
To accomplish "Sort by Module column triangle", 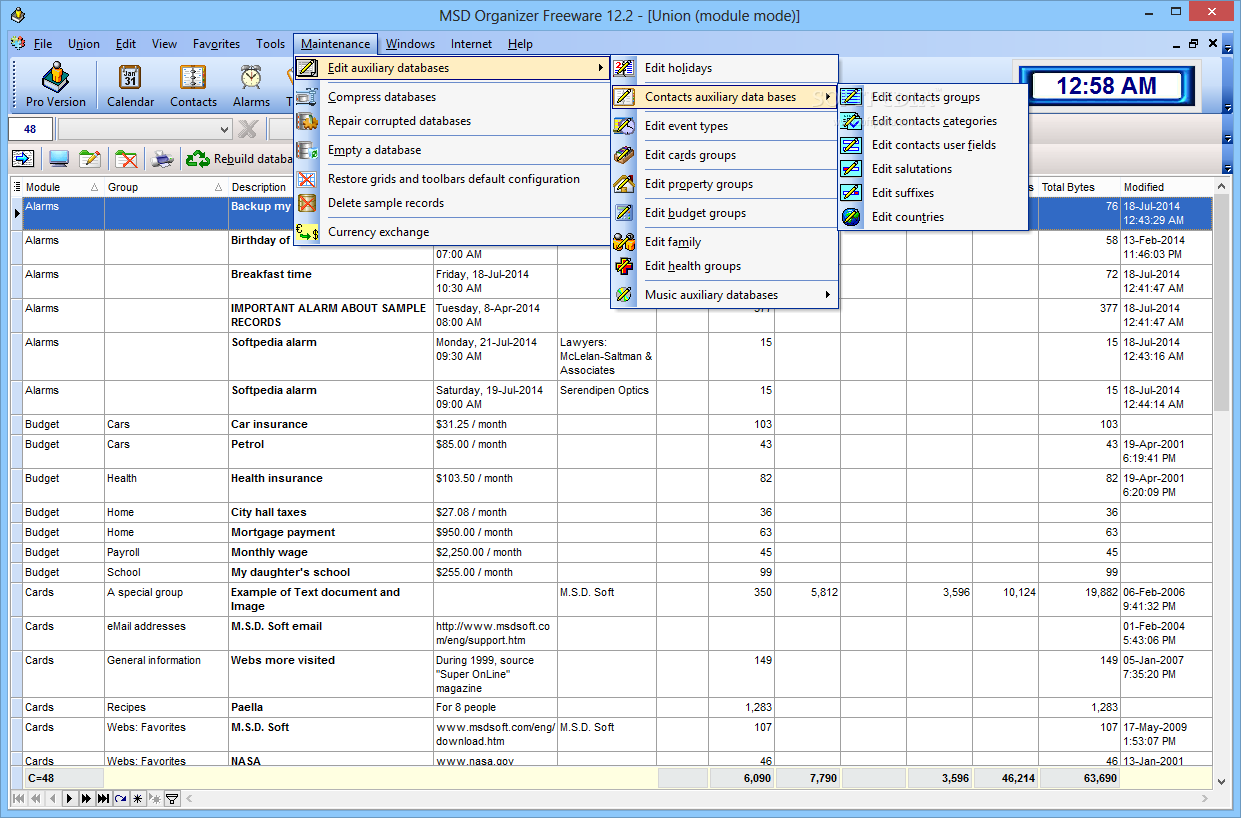I will (94, 187).
